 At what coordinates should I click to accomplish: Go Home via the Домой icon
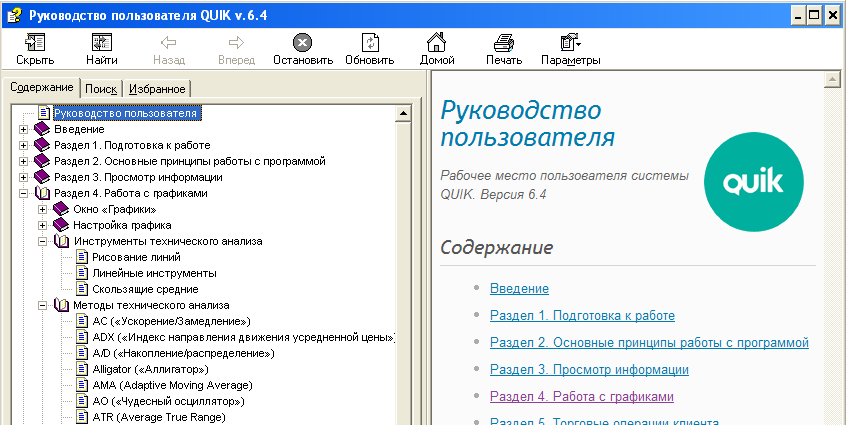(x=436, y=42)
